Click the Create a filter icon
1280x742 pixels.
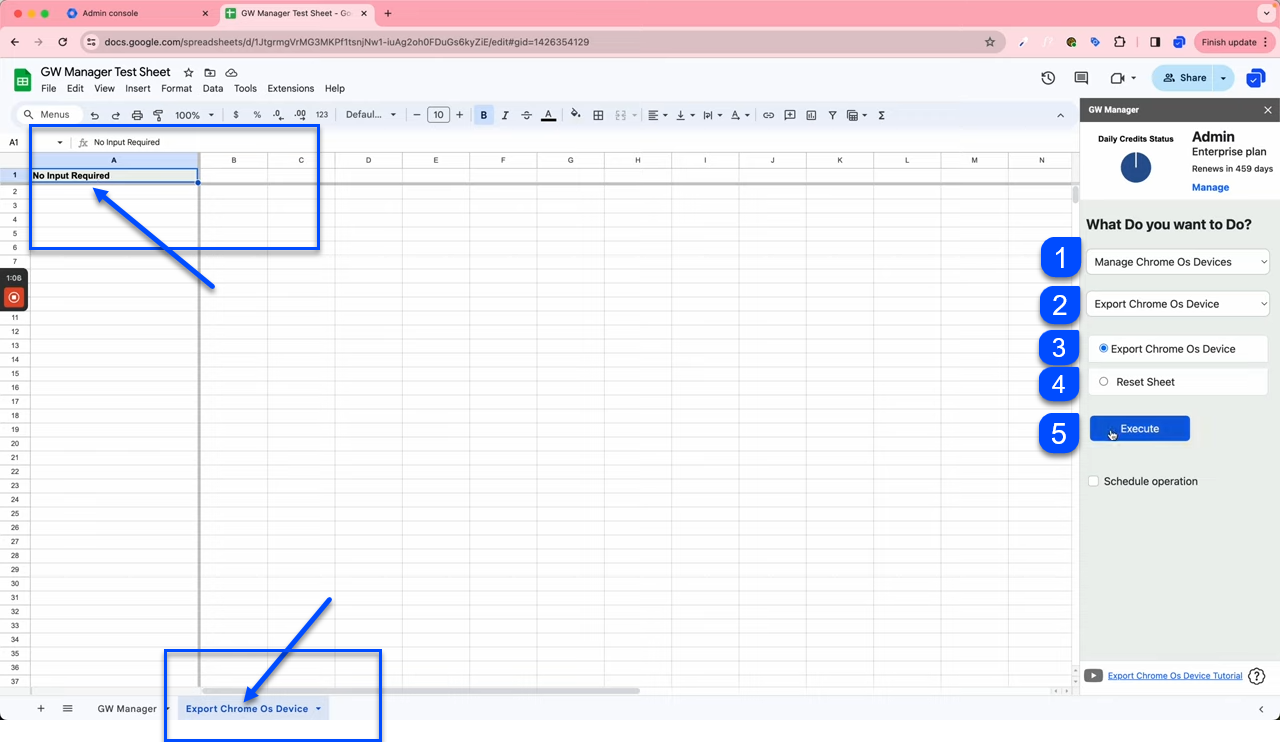point(832,115)
